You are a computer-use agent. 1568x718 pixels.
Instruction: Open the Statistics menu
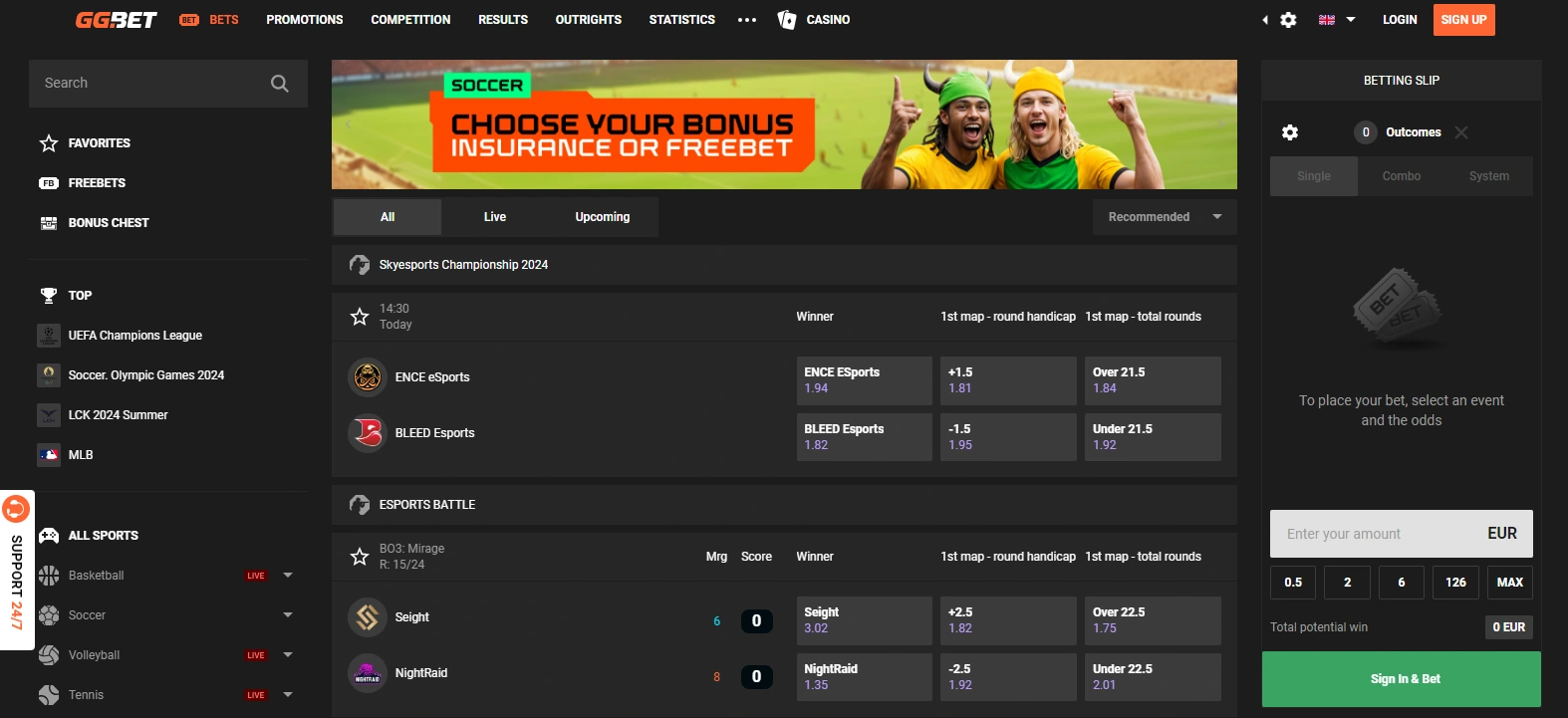pyautogui.click(x=682, y=20)
